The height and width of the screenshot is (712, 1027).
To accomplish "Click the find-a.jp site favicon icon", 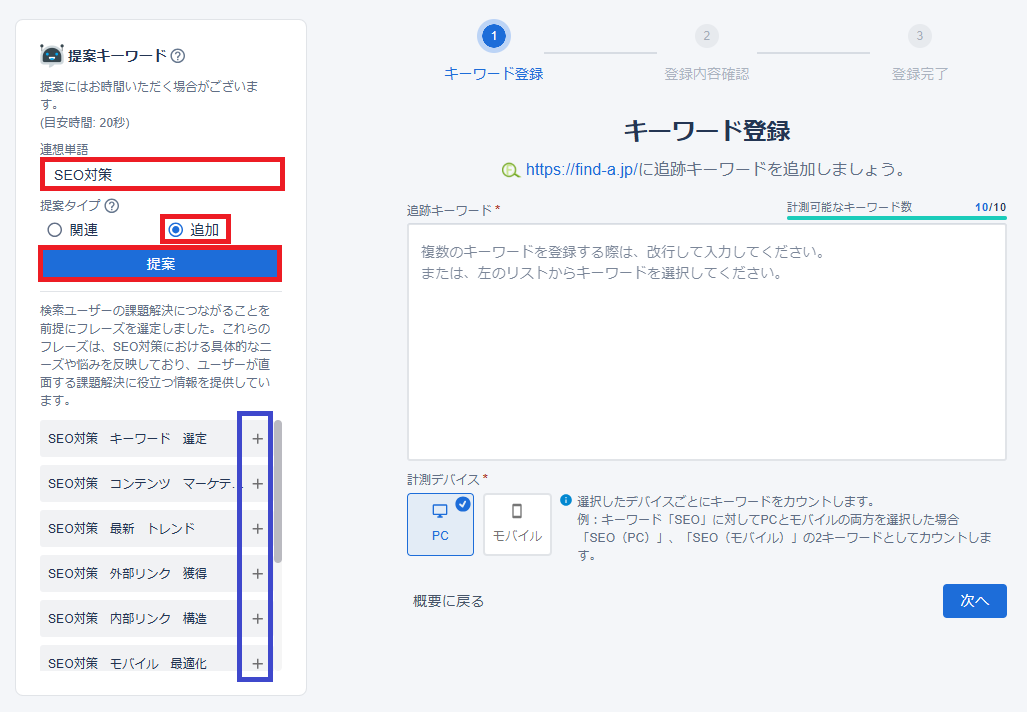I will pyautogui.click(x=511, y=170).
